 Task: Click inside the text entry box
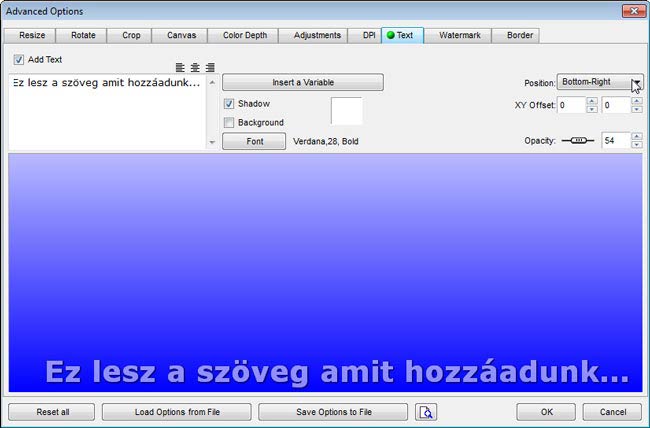105,115
